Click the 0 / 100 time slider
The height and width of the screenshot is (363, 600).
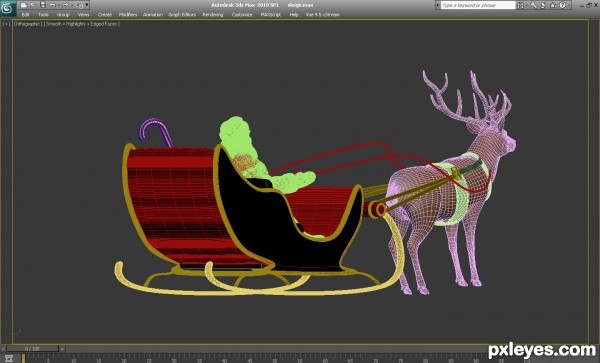[x=32, y=349]
